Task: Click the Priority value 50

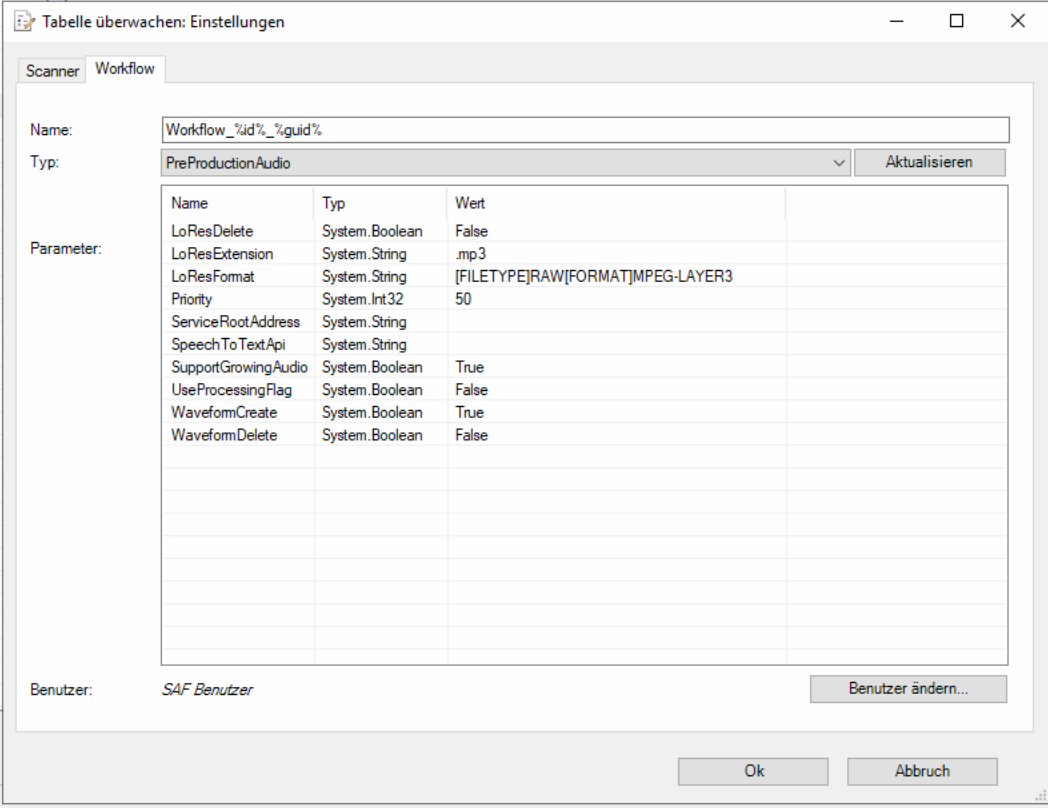Action: 463,299
